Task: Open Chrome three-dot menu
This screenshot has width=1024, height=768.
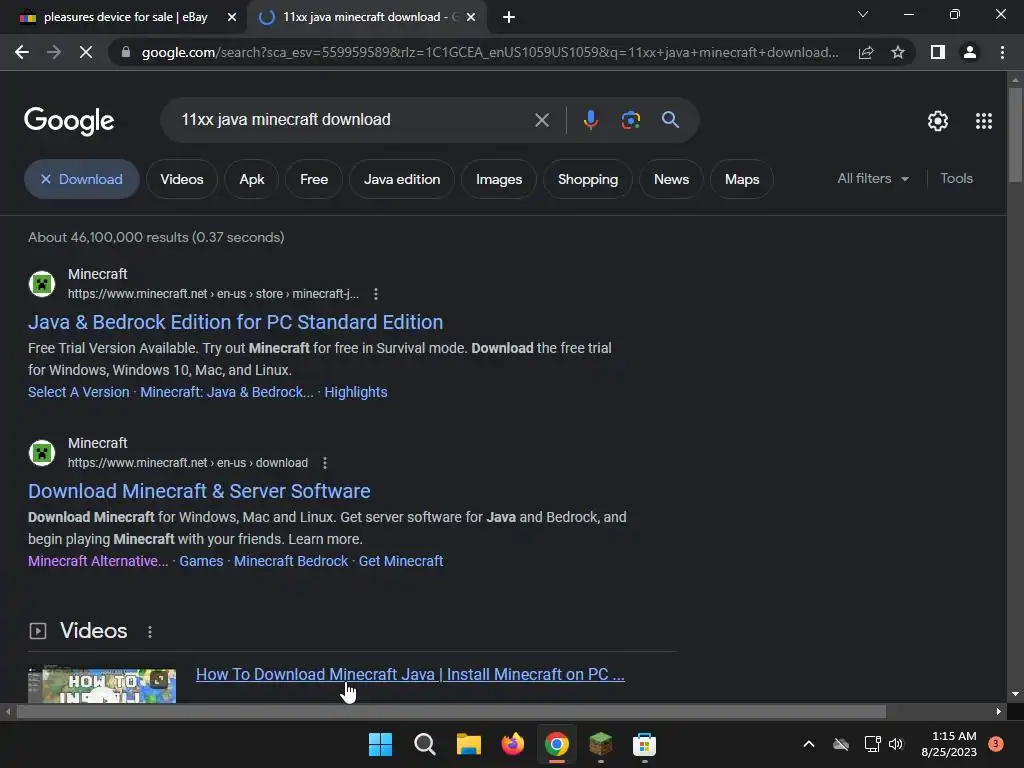Action: 1002,52
